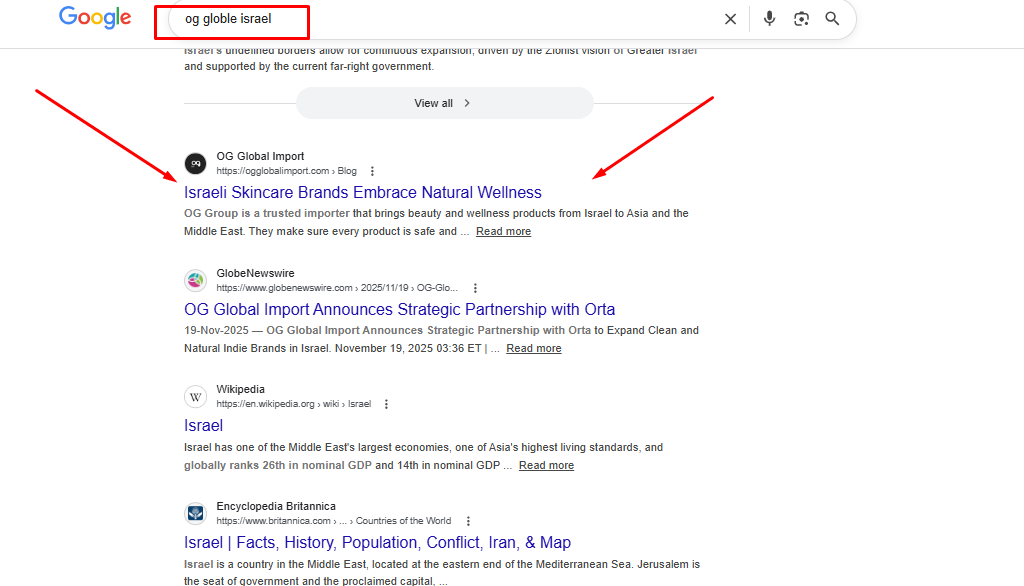1024x586 pixels.
Task: Open more options for OG Global Import result
Action: tap(373, 171)
